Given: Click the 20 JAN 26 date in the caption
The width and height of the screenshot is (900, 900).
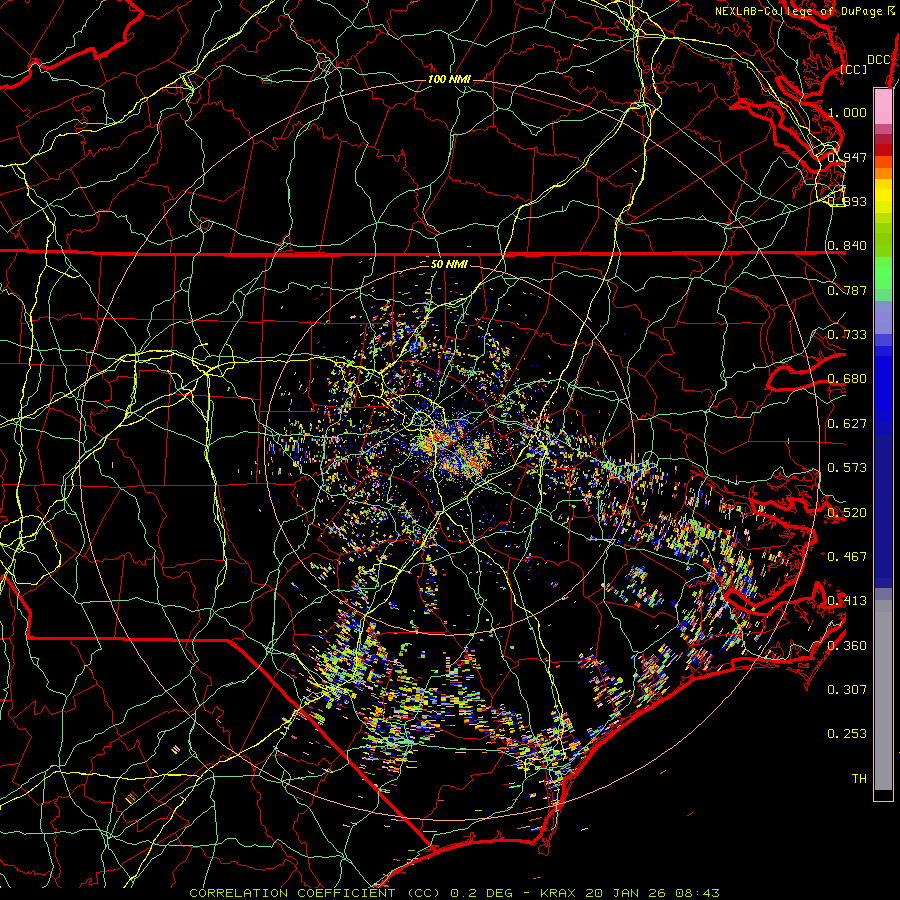Looking at the screenshot, I should 624,893.
